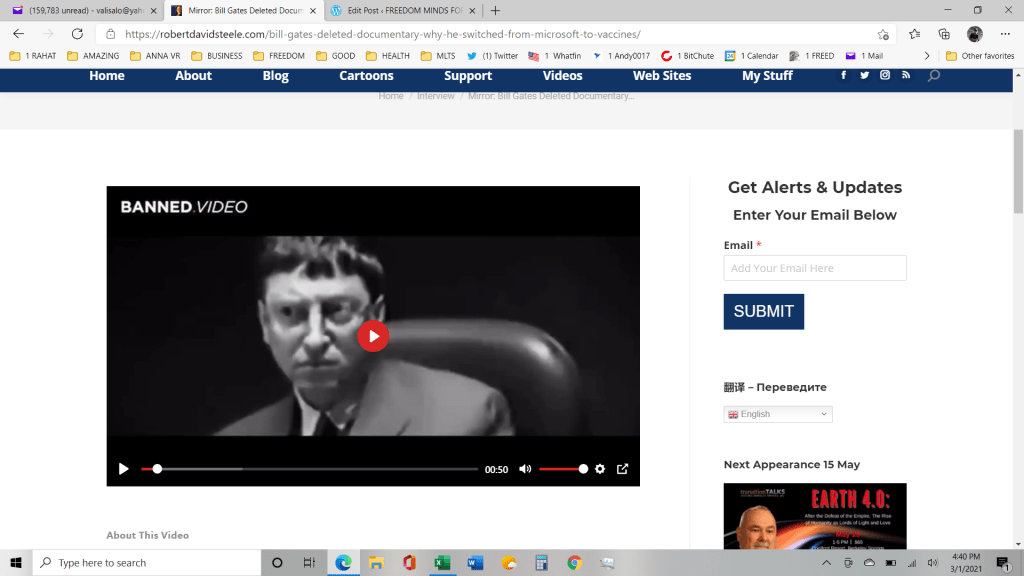Click the Twitter icon in site header

(864, 76)
